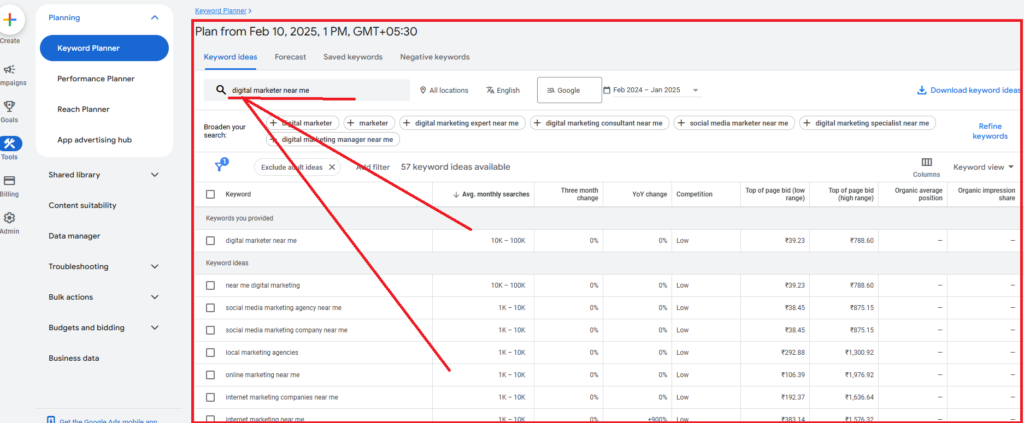Open the Admin gear icon
This screenshot has width=1024, height=423.
point(9,218)
